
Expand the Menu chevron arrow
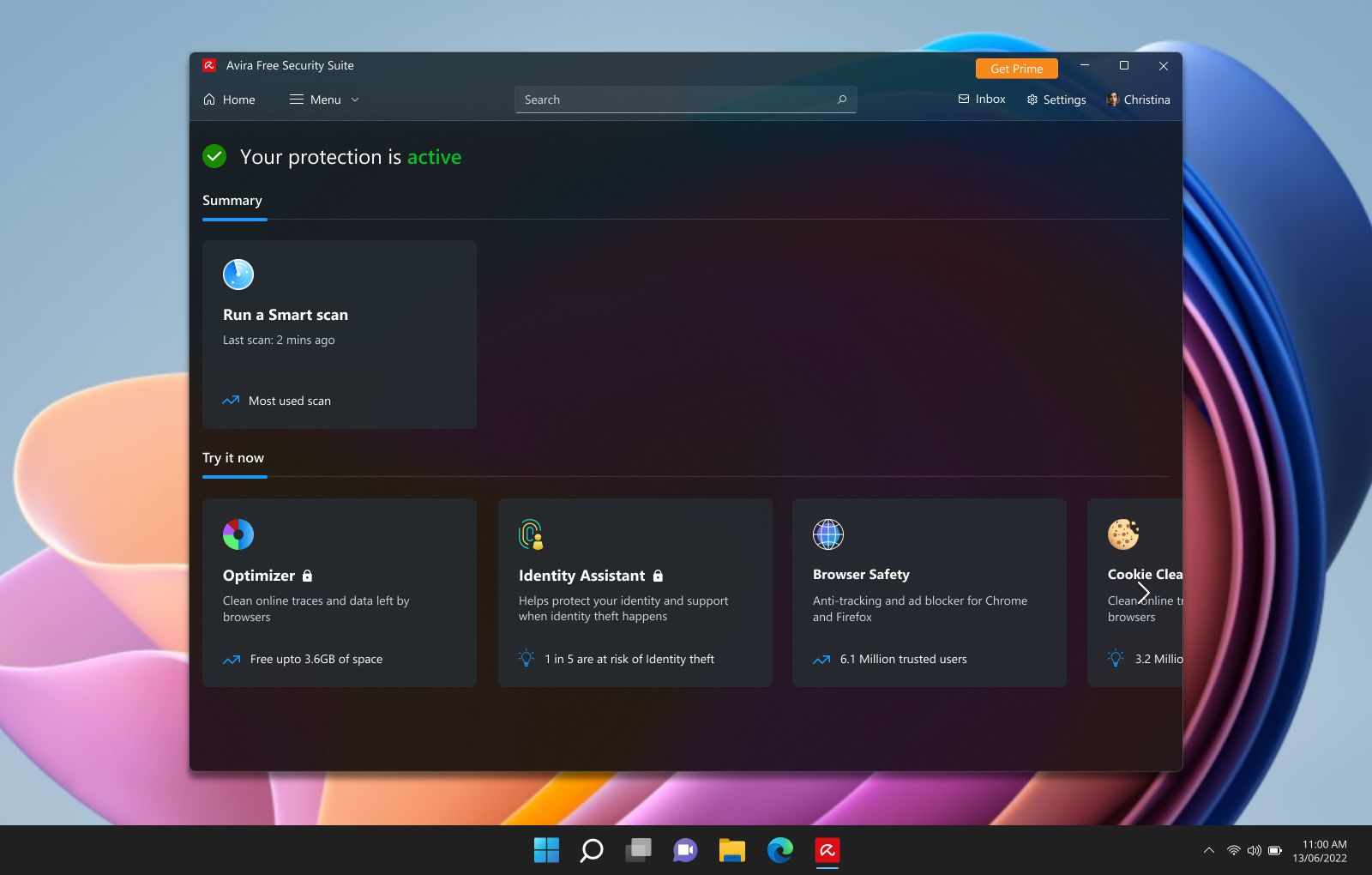[355, 100]
